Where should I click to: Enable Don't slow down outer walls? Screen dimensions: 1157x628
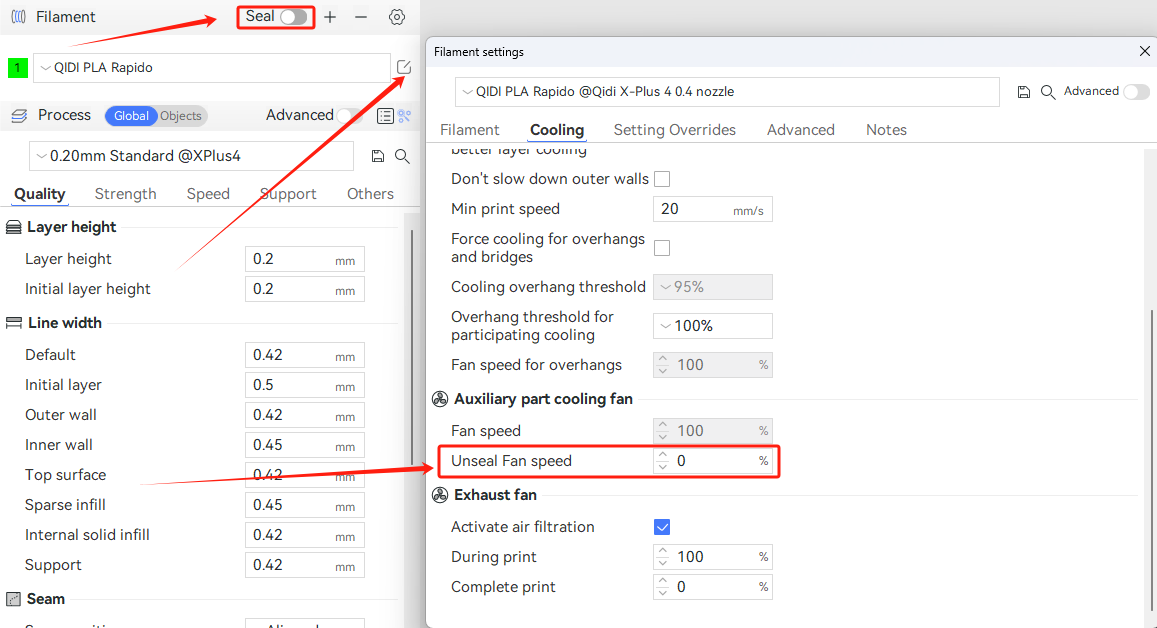click(662, 179)
